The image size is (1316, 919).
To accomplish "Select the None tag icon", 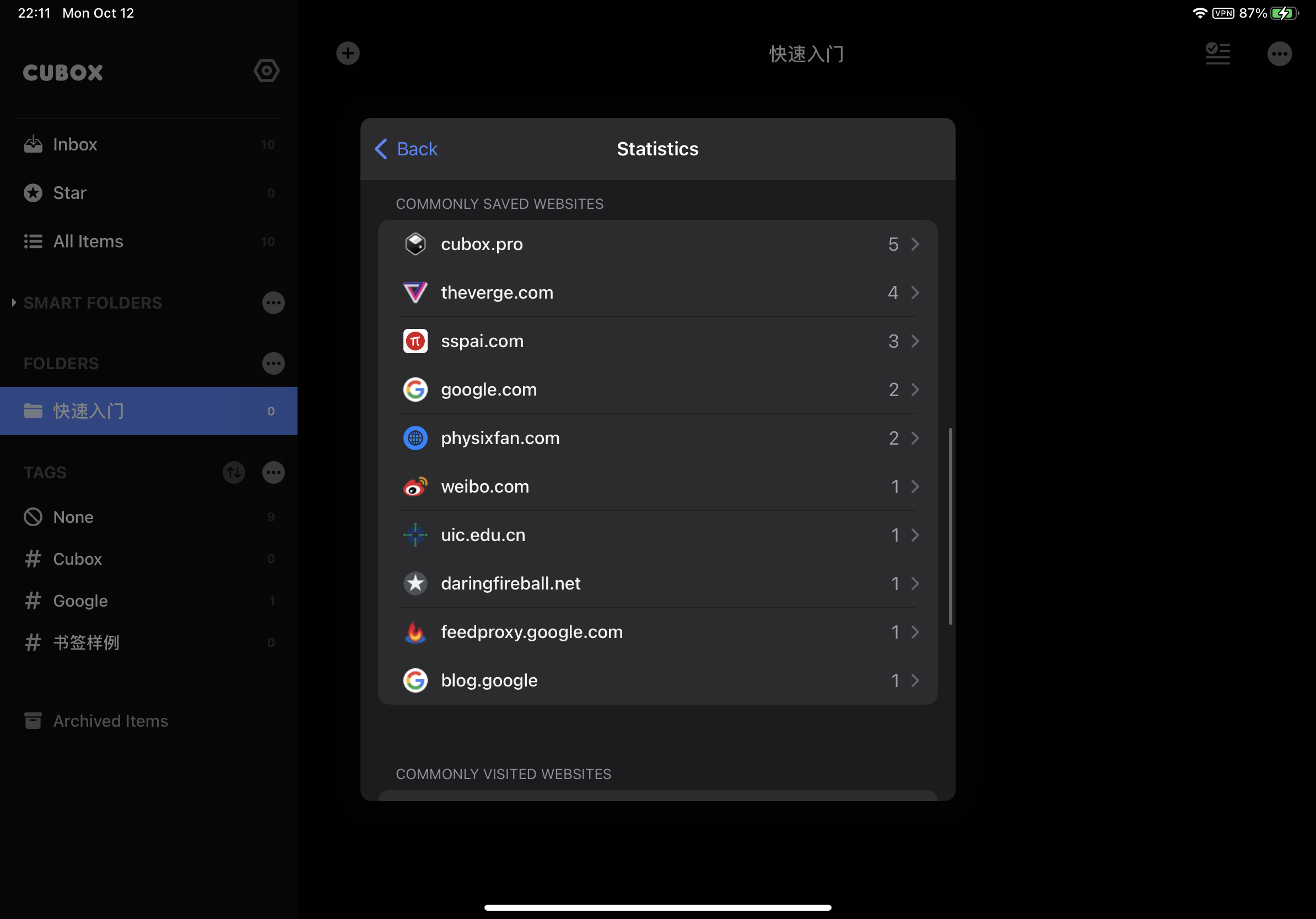I will click(33, 517).
